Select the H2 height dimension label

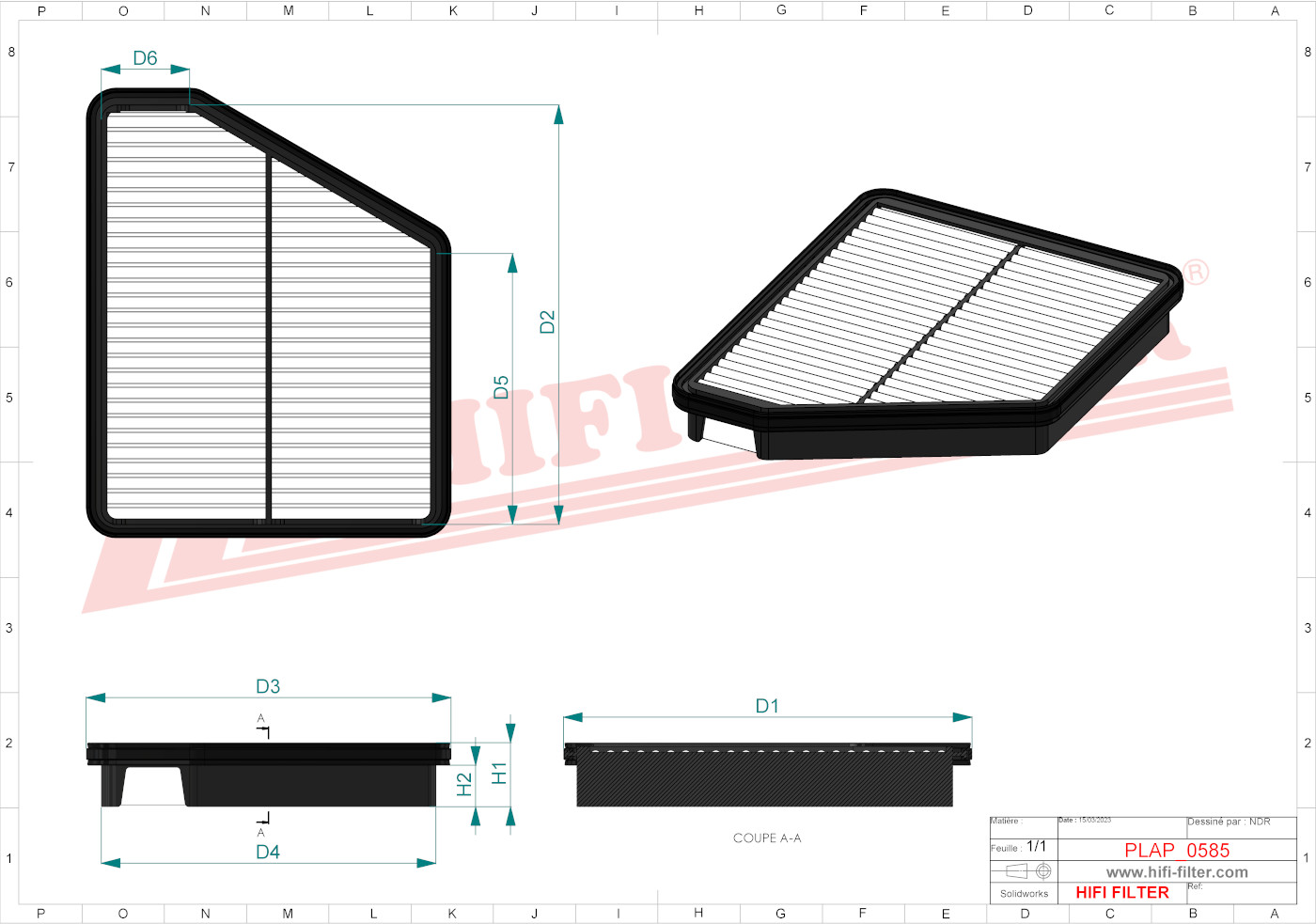[x=464, y=784]
